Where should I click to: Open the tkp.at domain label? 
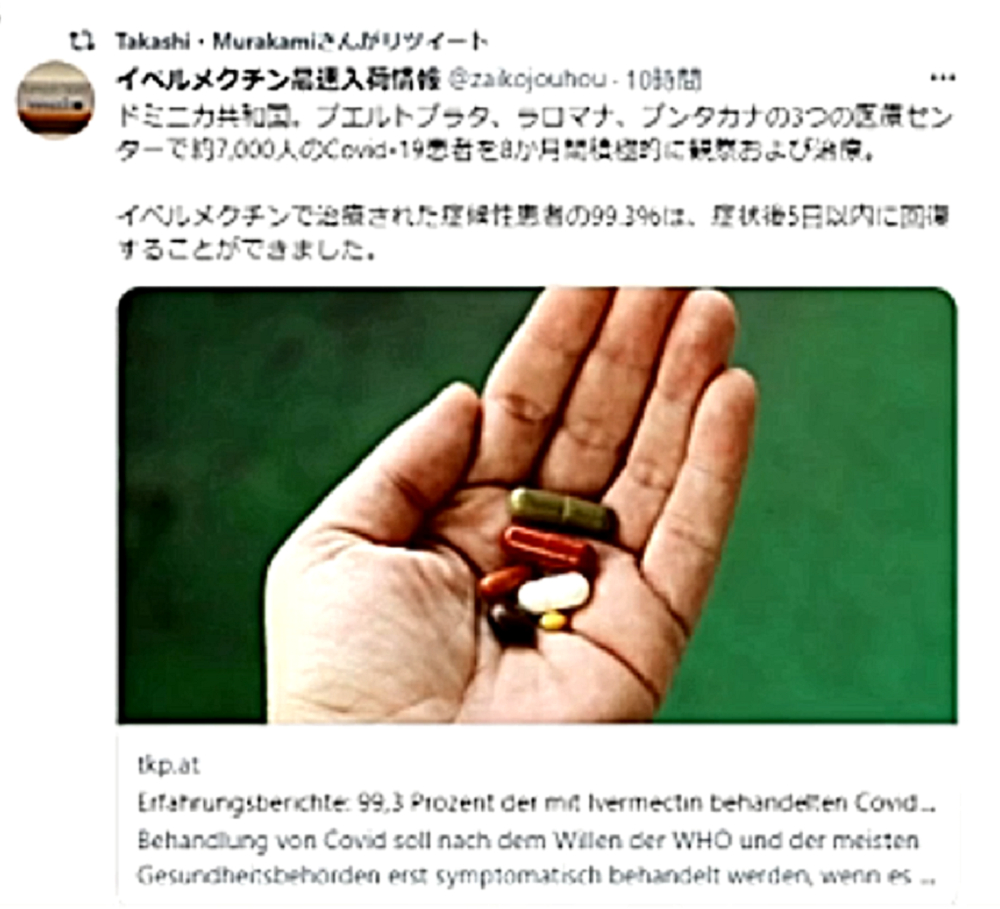(x=169, y=765)
